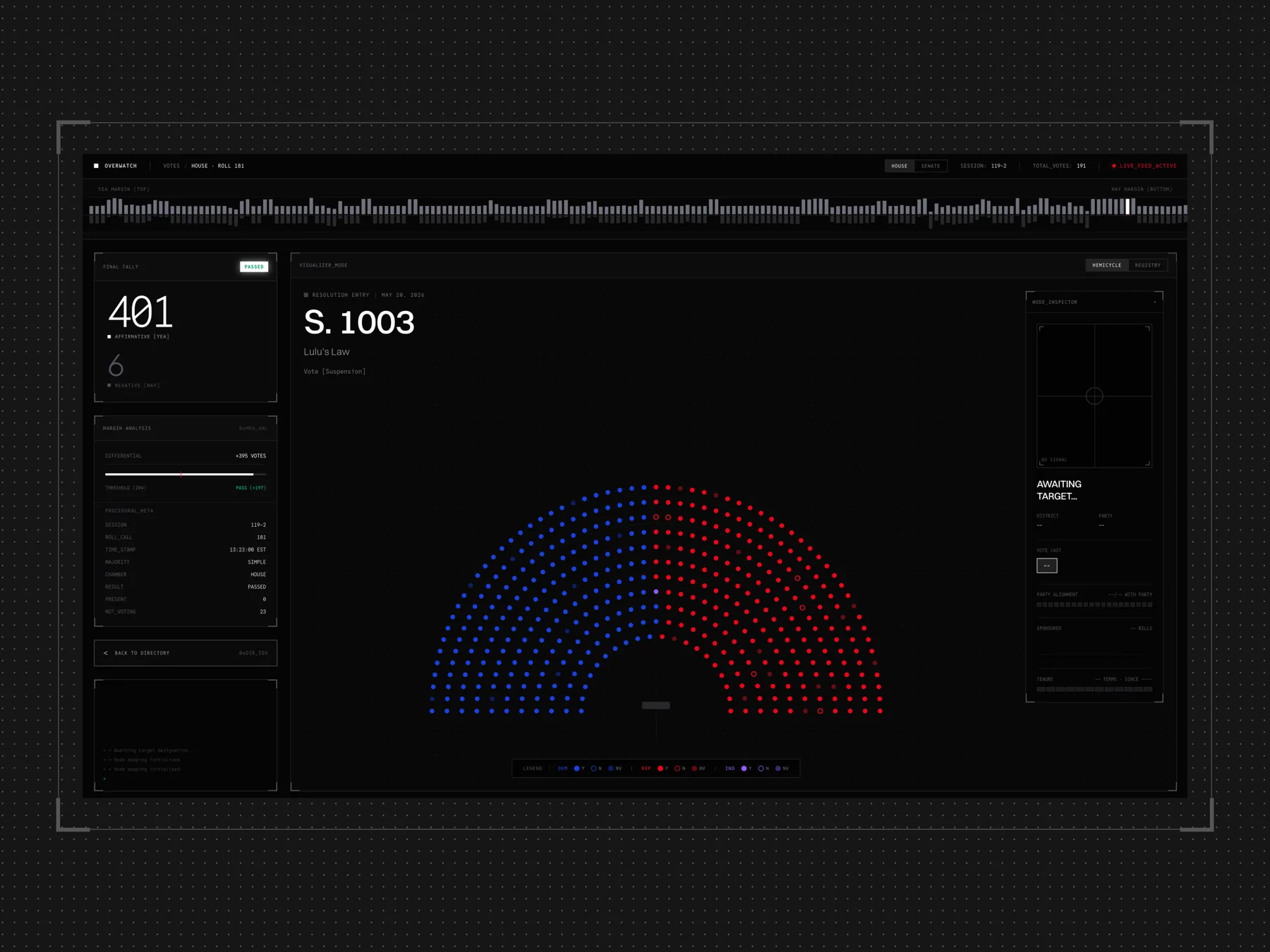
Task: Click the gray square beside RESOLUTION ENTRY
Action: [x=306, y=295]
